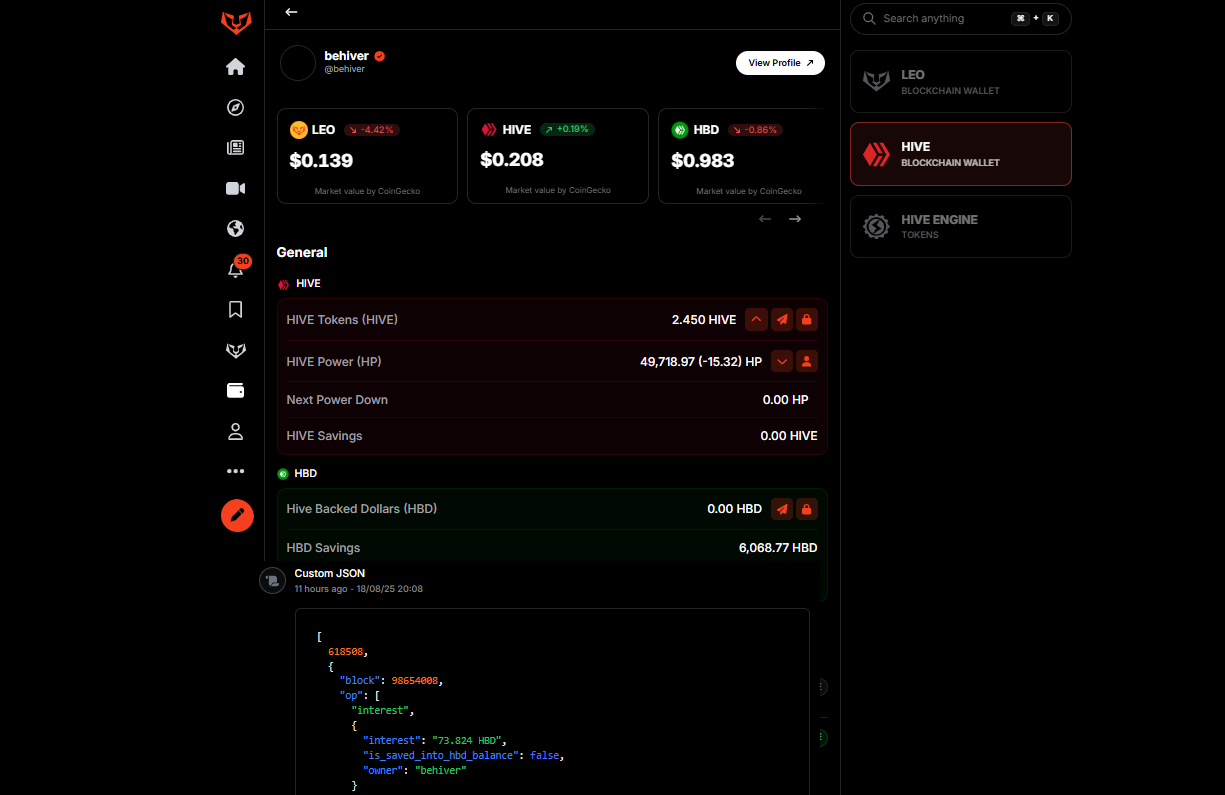Click the 6,068.77 HBD savings value
The image size is (1225, 795).
point(778,548)
